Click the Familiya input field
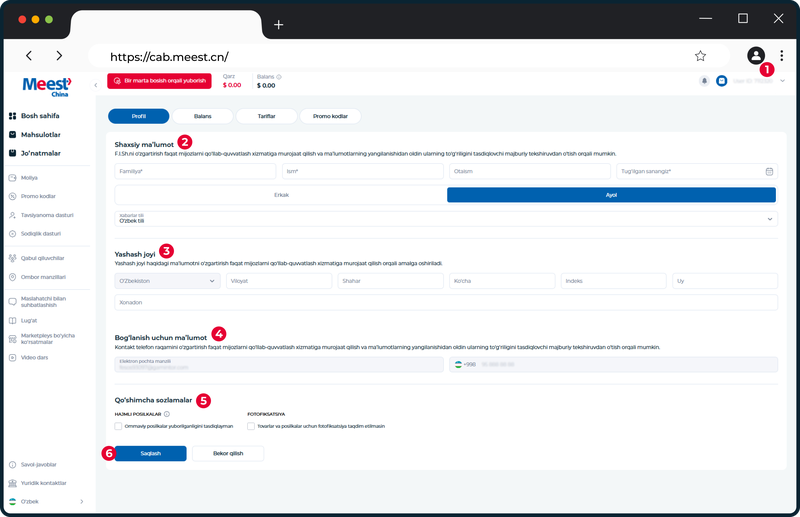 pyautogui.click(x=195, y=171)
